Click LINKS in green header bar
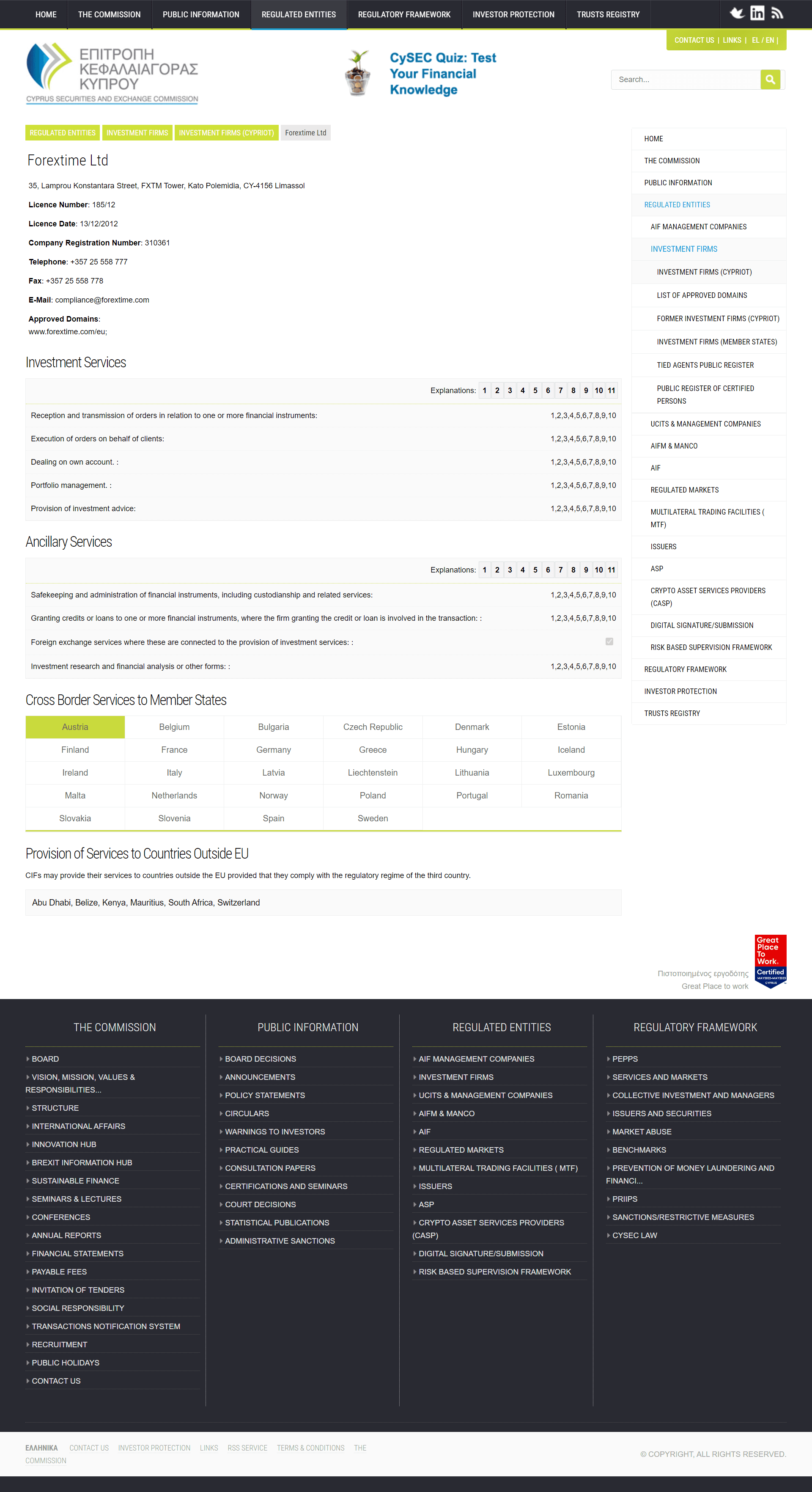812x1492 pixels. 732,40
